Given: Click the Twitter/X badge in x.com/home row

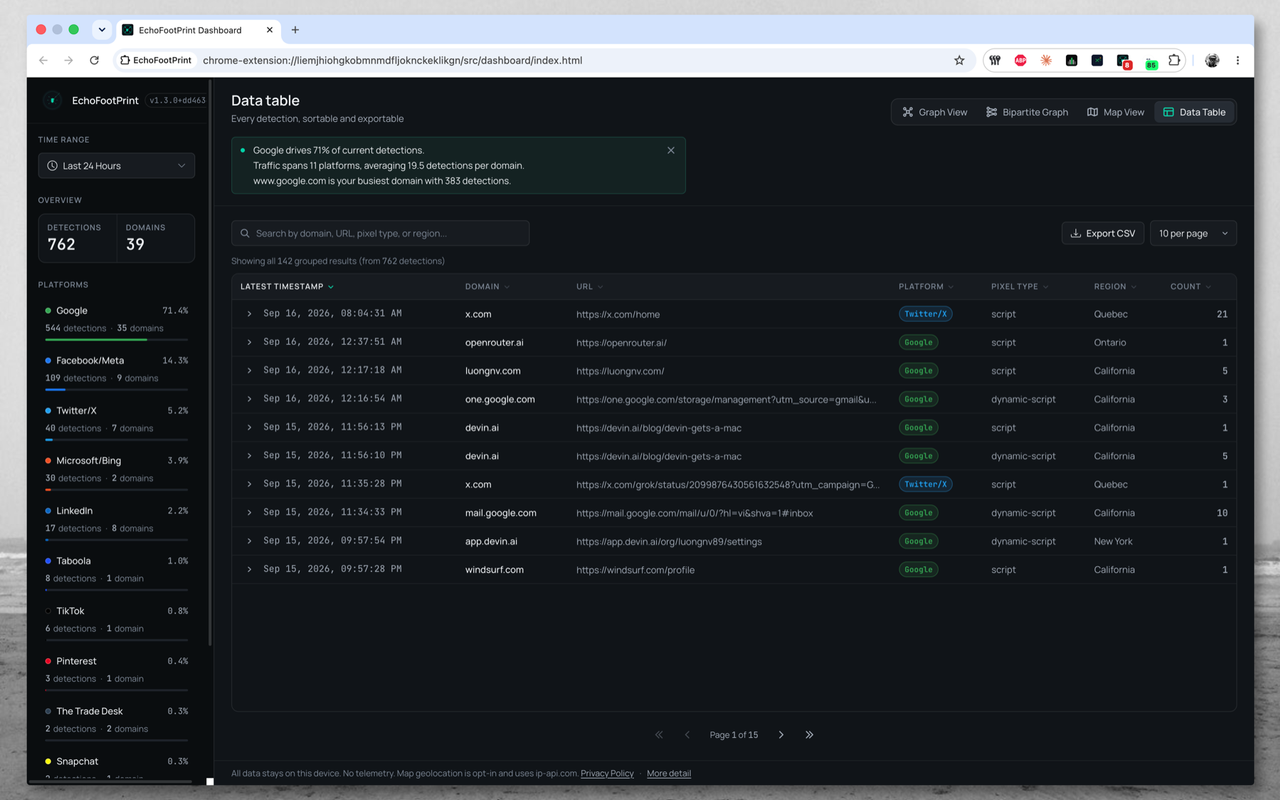Looking at the screenshot, I should pos(926,314).
